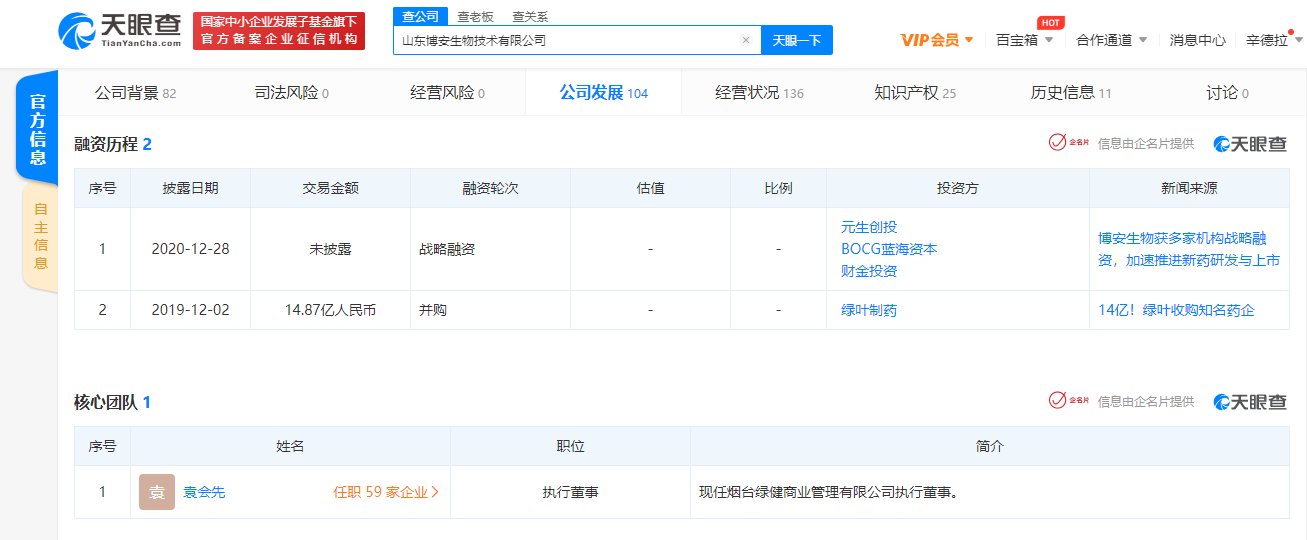Switch to the 历史信息 tab

(x=1071, y=93)
